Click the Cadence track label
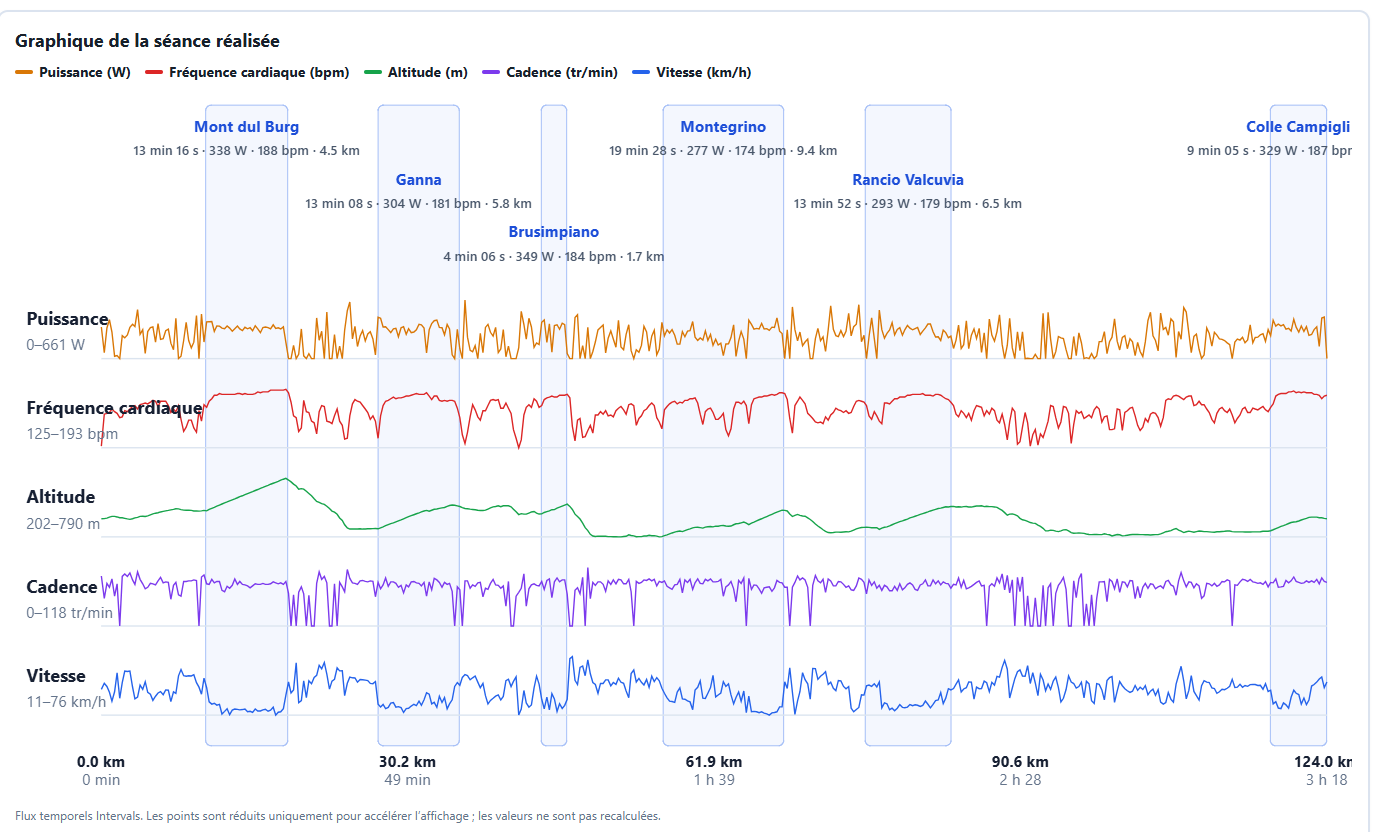1374x832 pixels. coord(62,587)
